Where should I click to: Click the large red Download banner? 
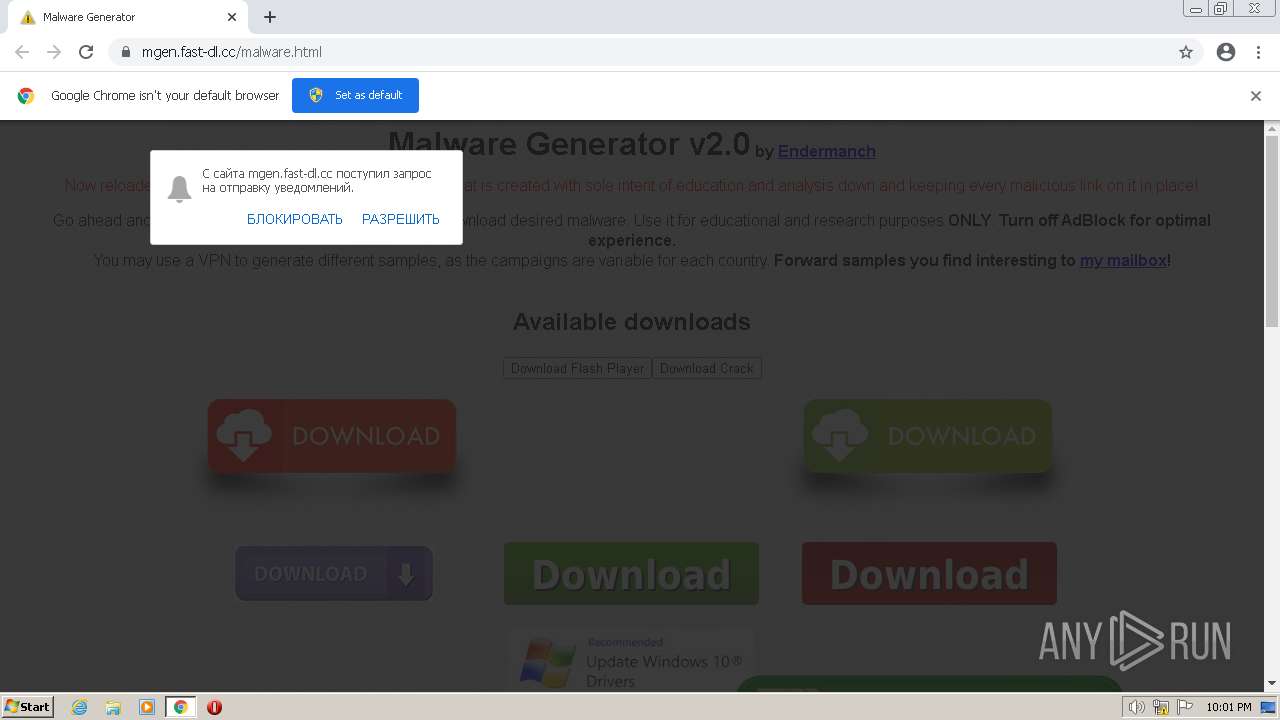tap(929, 573)
